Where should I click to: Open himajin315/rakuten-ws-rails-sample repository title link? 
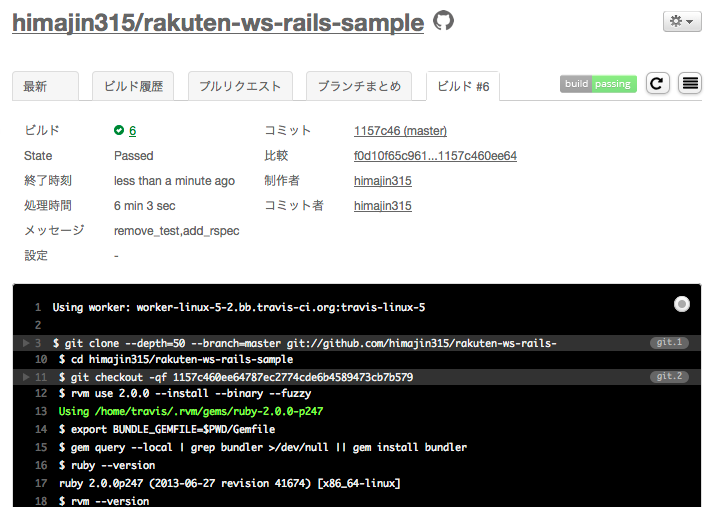(218, 23)
